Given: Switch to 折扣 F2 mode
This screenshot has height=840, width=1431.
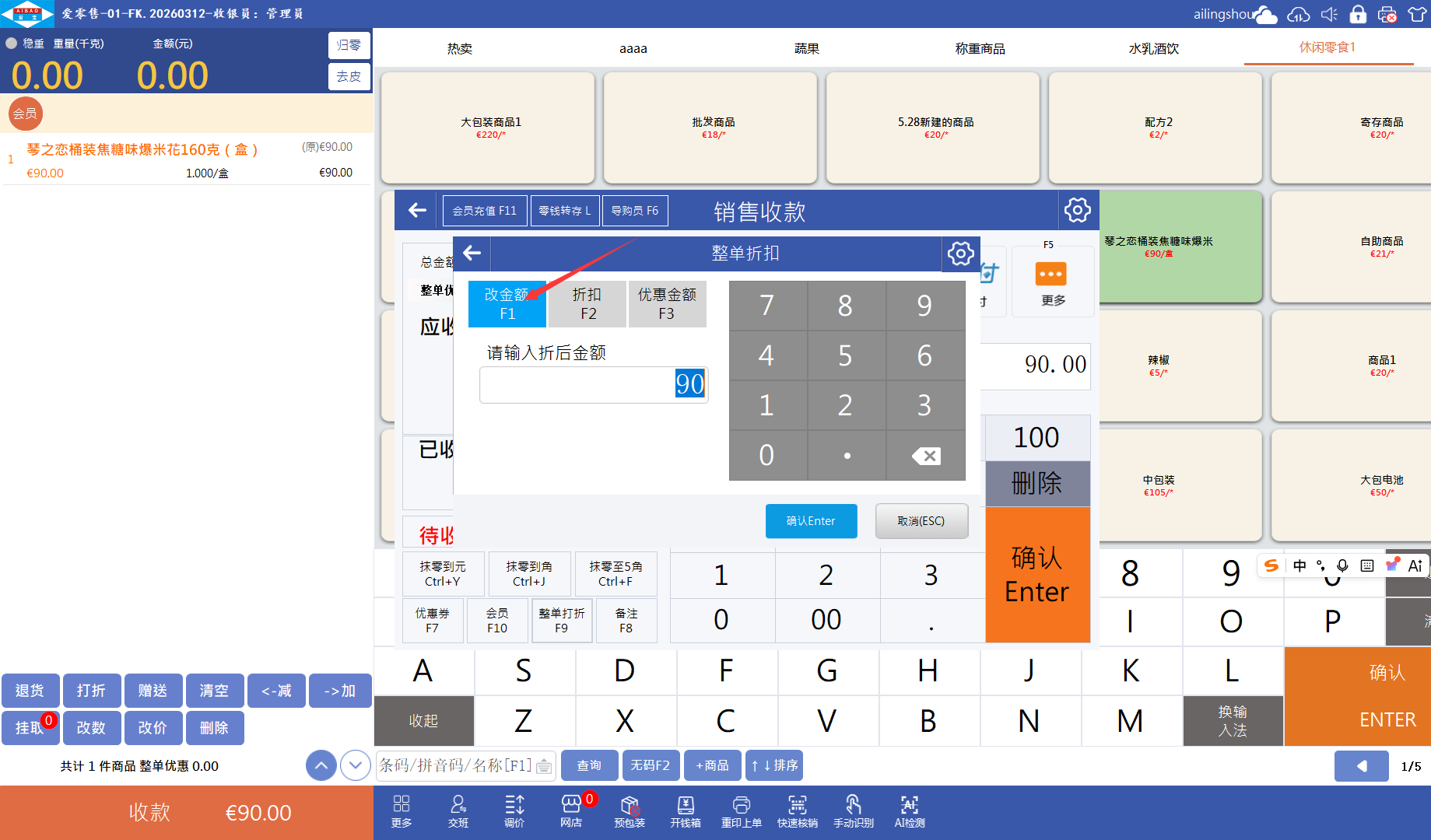Looking at the screenshot, I should [x=587, y=303].
